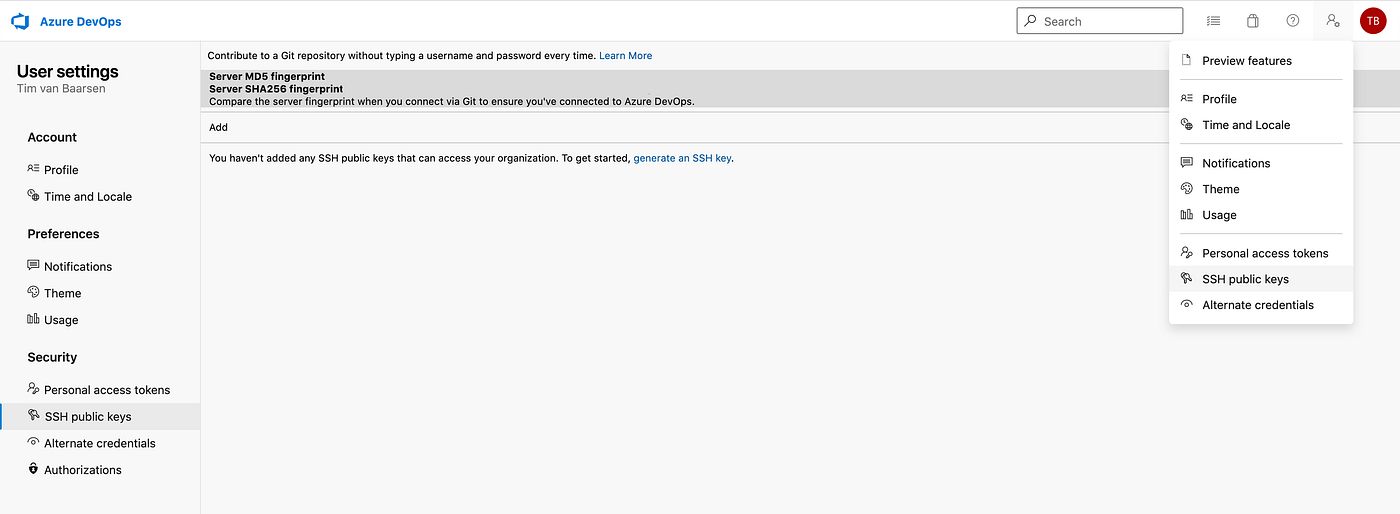Open the marketplace shopping bag icon
This screenshot has height=514, width=1400.
click(x=1253, y=21)
